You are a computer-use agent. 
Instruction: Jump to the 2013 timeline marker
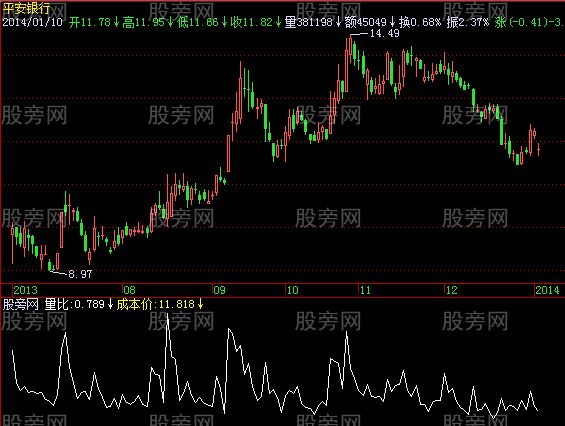pos(25,290)
